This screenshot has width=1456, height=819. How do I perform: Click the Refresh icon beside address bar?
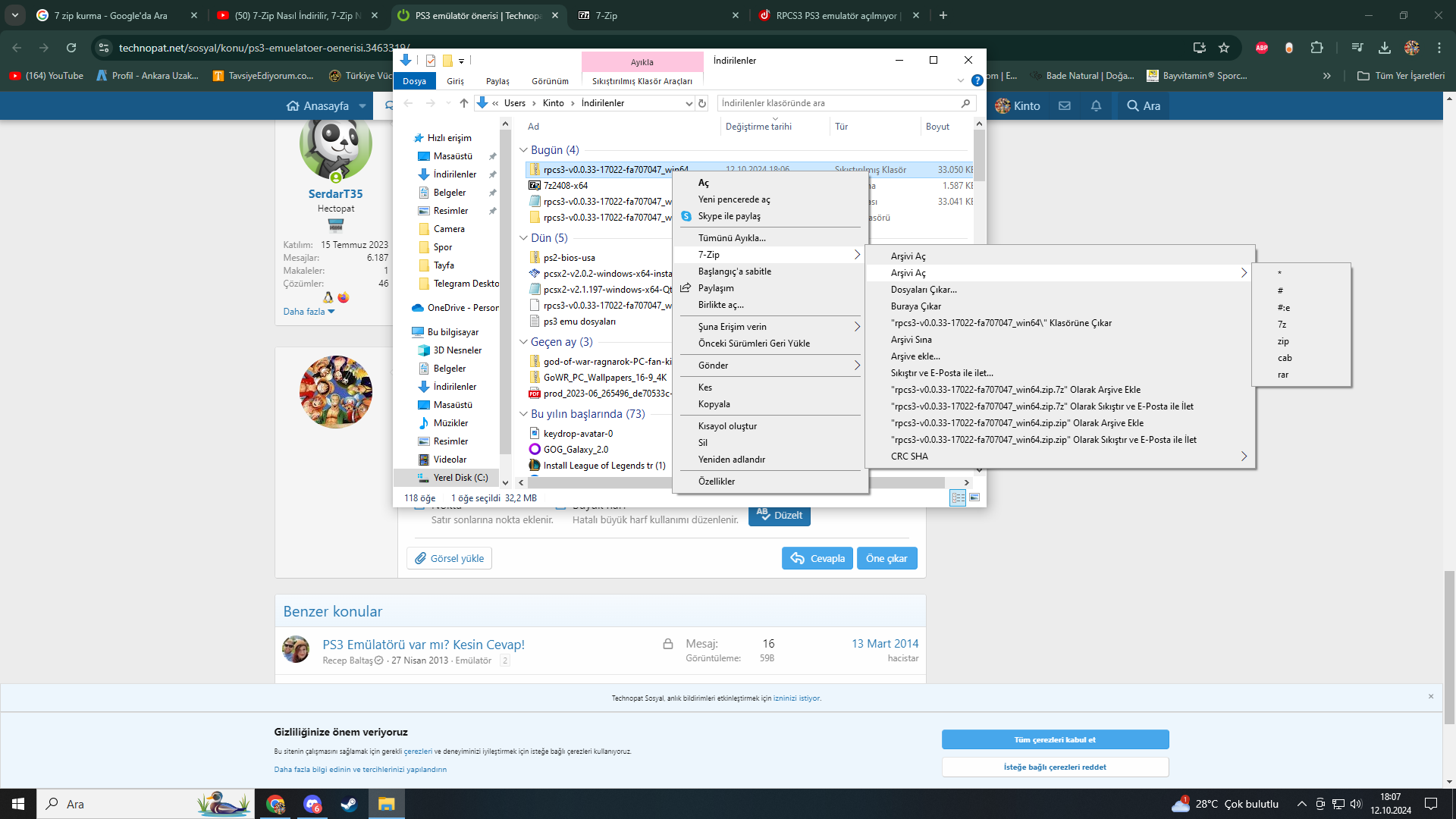coord(702,103)
